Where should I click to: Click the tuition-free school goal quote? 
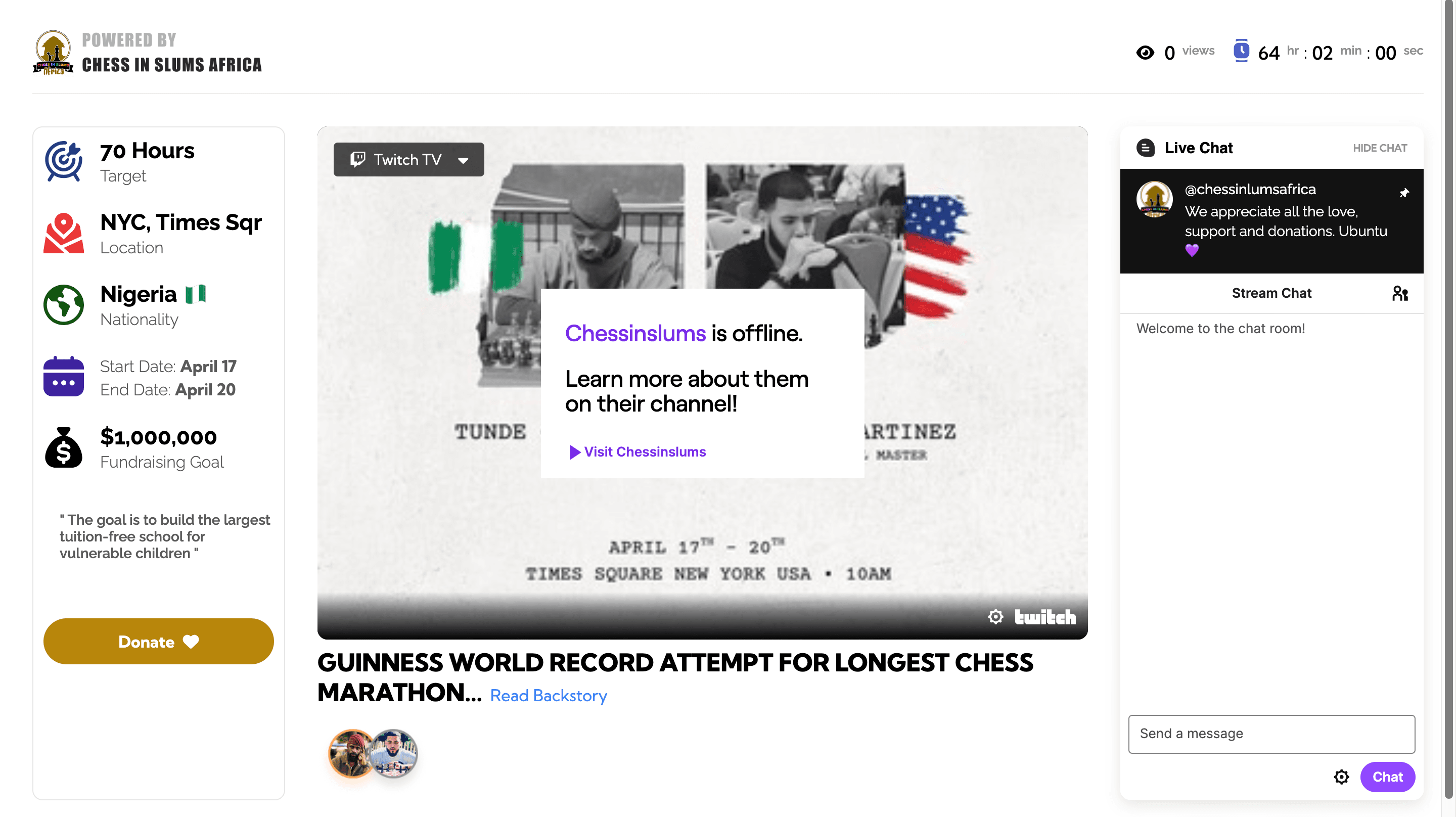point(165,536)
